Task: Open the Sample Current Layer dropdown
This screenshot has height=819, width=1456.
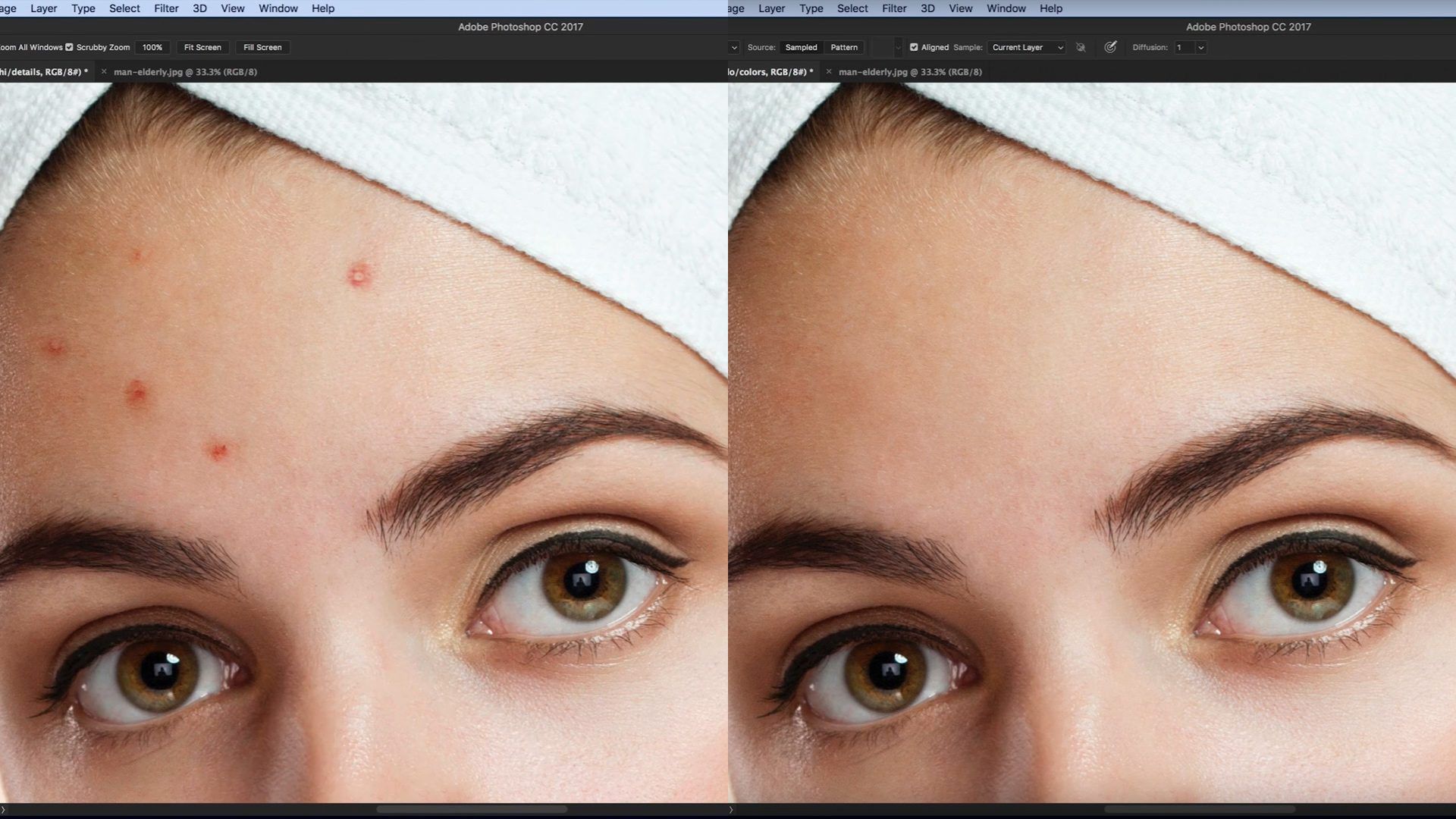Action: pyautogui.click(x=1027, y=47)
